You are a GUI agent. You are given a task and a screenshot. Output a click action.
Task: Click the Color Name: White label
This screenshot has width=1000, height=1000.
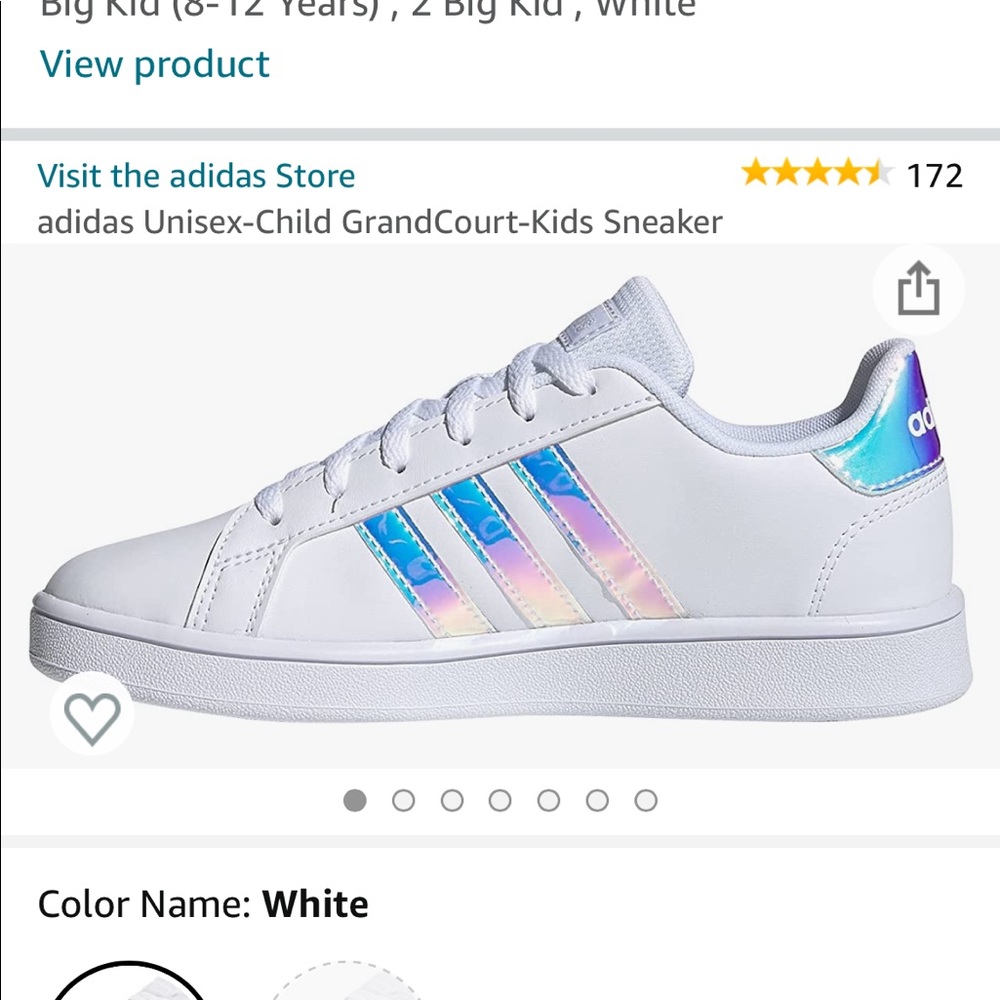pos(203,903)
